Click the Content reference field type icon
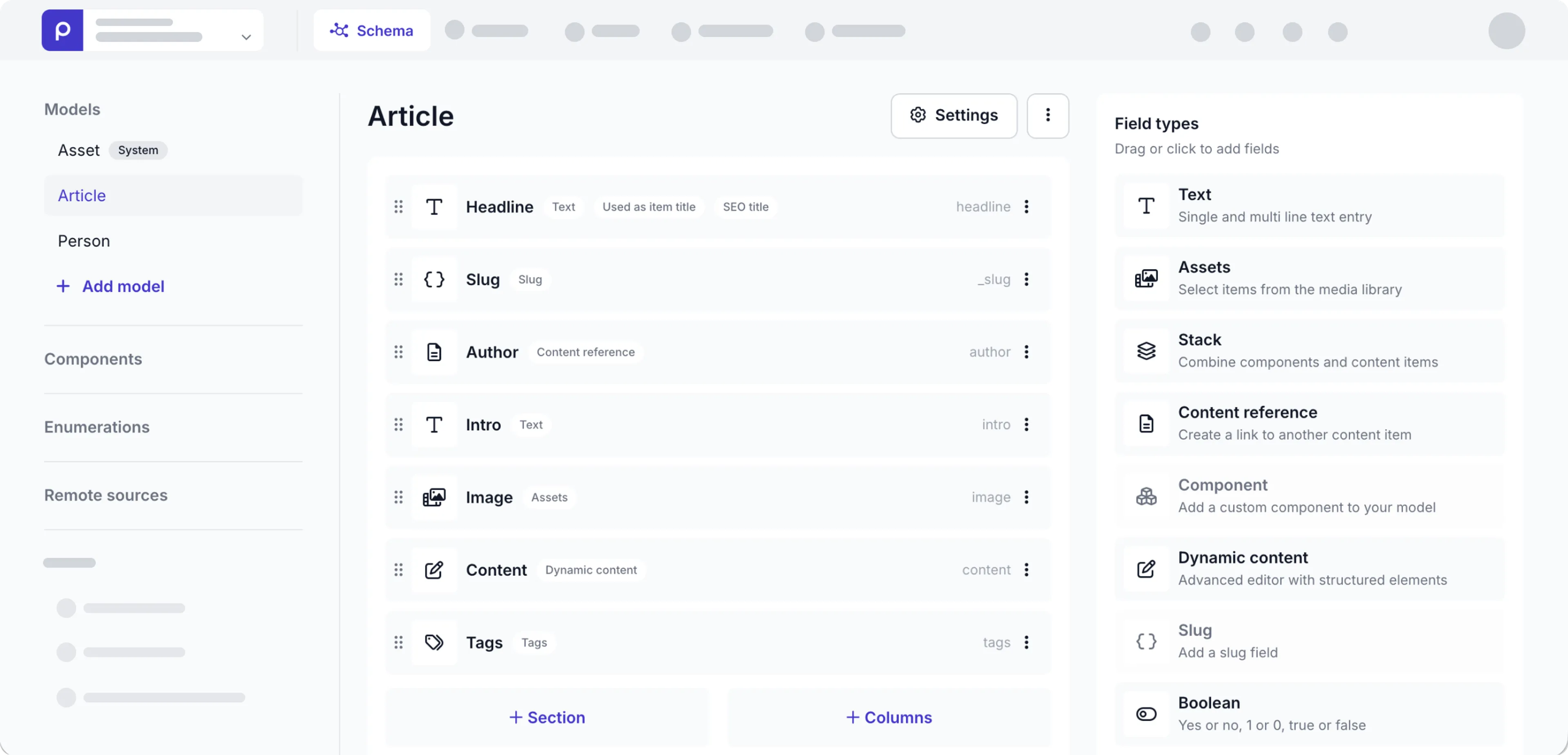This screenshot has height=755, width=1568. [x=1145, y=423]
